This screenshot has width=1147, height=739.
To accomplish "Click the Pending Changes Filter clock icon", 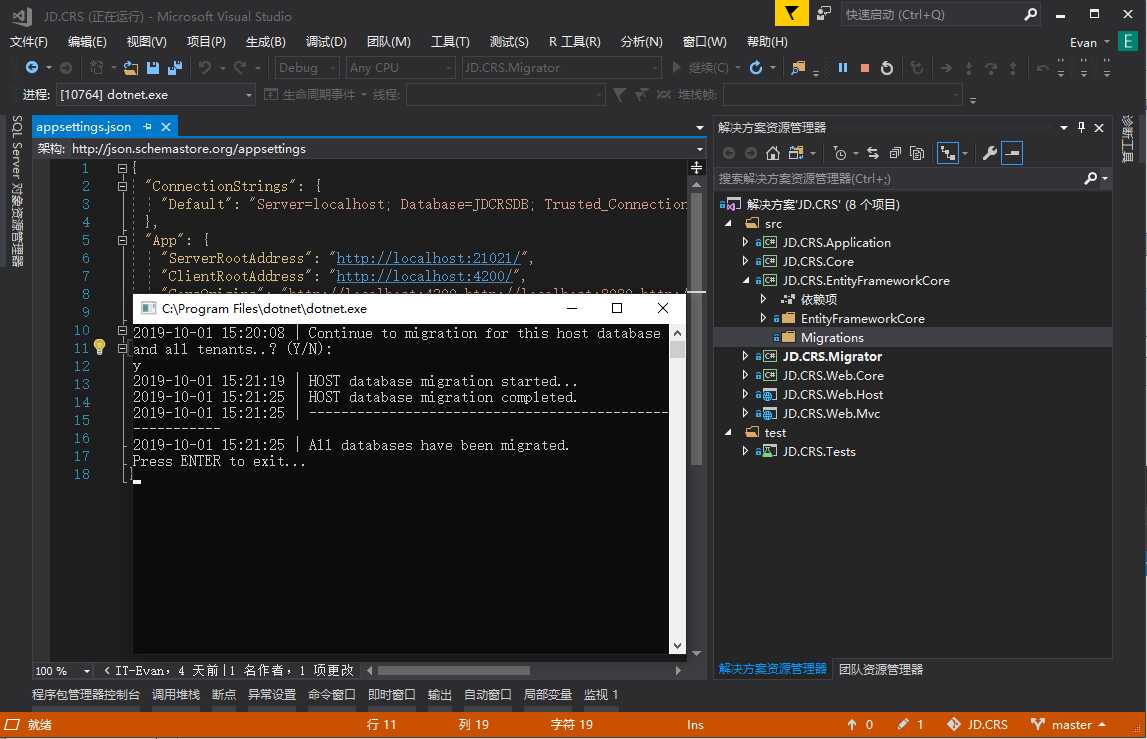I will (840, 153).
